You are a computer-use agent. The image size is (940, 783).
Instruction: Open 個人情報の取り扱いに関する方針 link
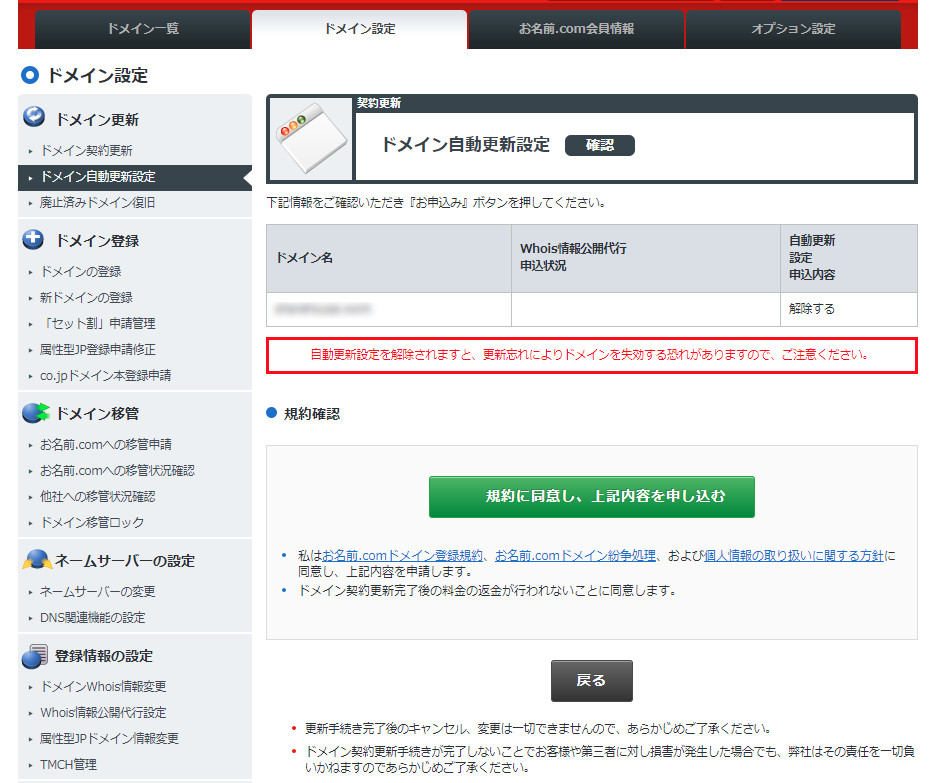[x=794, y=555]
